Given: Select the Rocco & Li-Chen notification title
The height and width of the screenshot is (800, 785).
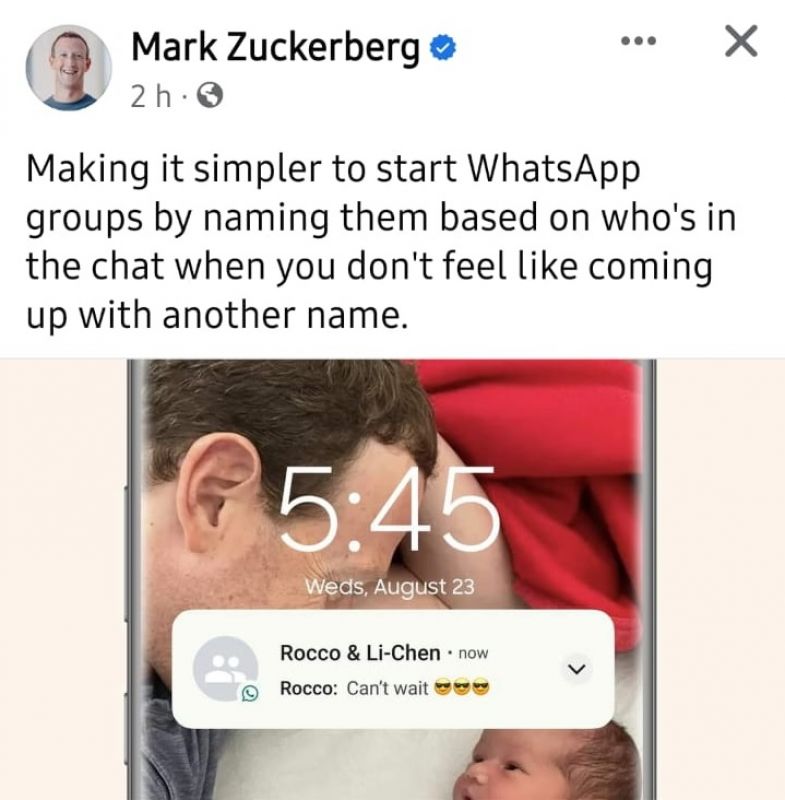Looking at the screenshot, I should (x=360, y=653).
